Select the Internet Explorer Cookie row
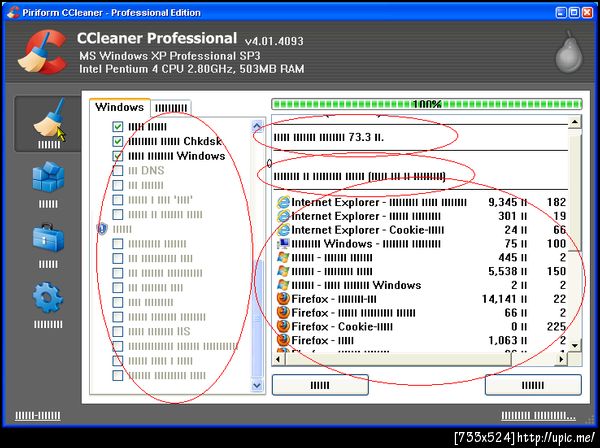The height and width of the screenshot is (448, 600). 420,230
